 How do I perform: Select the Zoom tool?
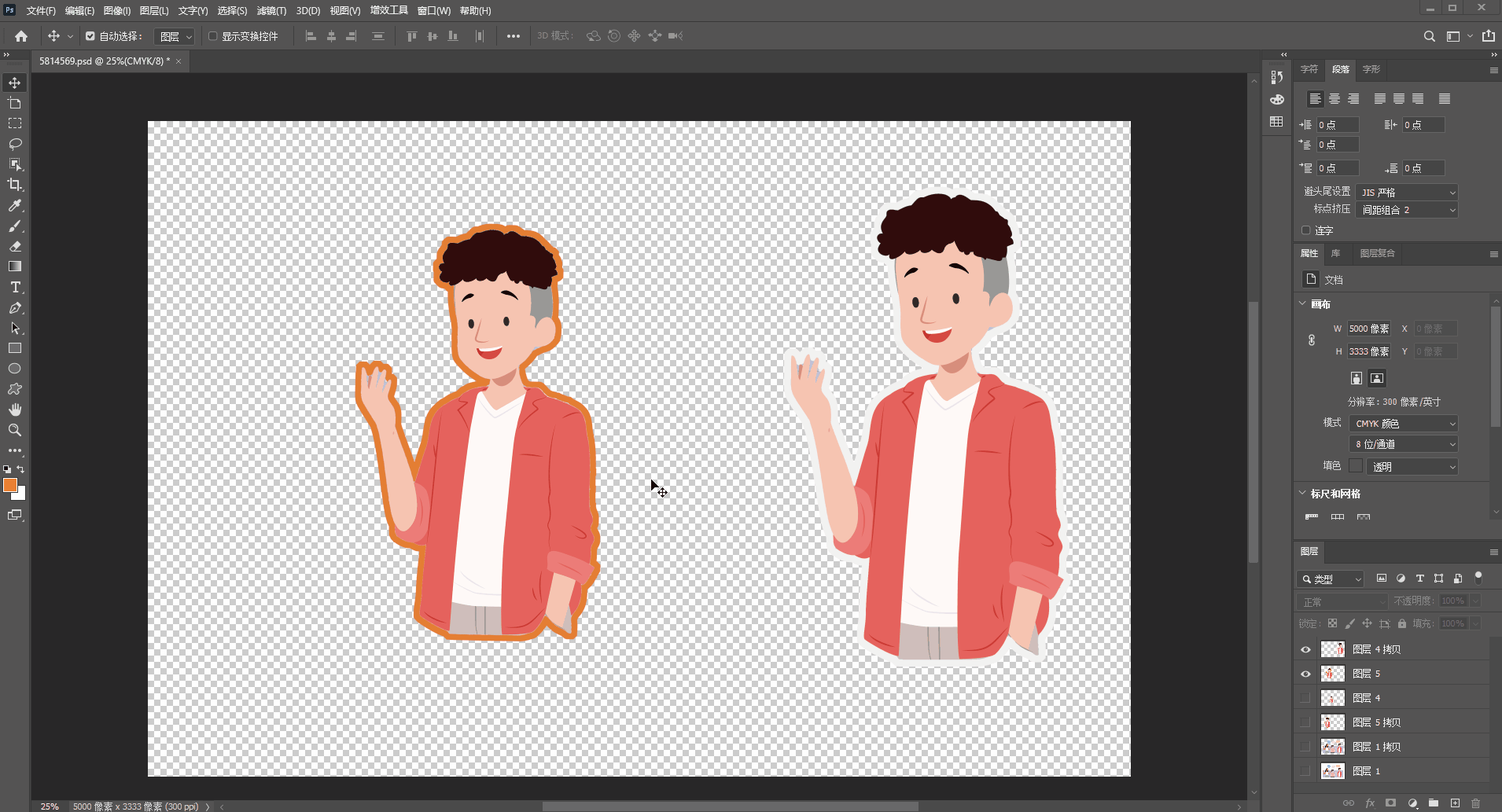tap(15, 430)
